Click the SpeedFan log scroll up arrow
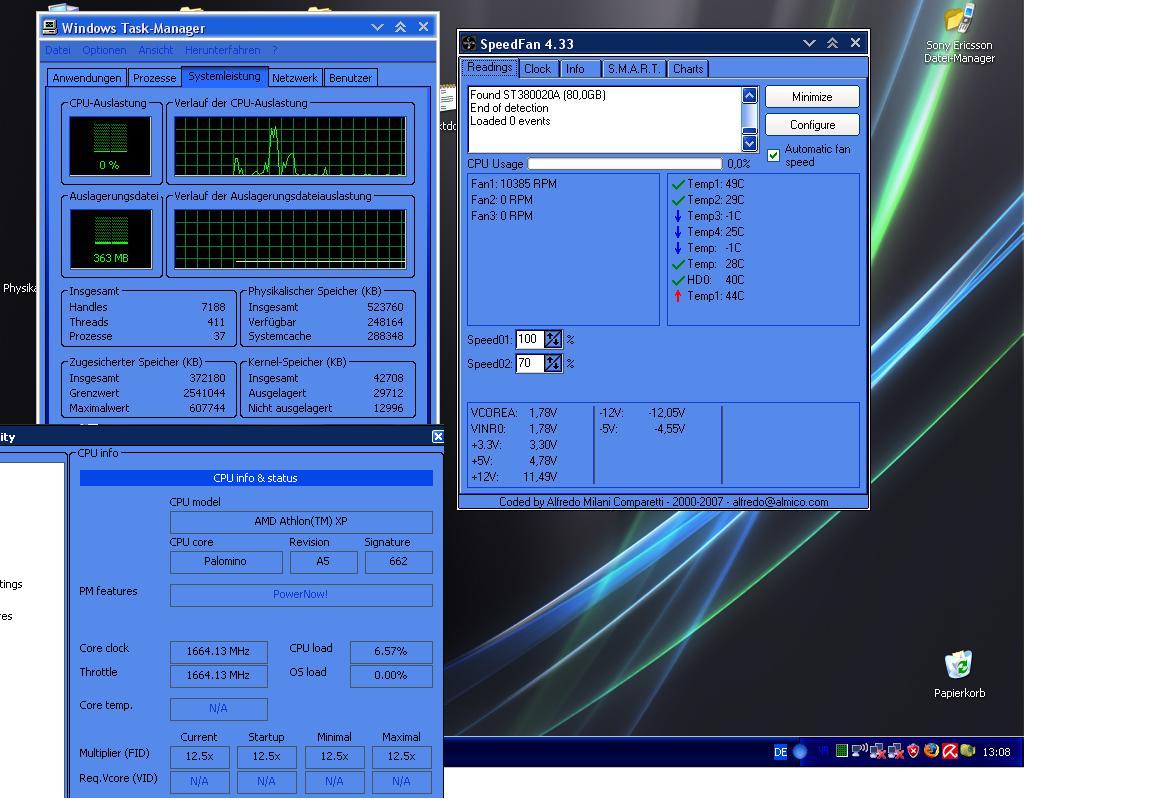 coord(750,95)
